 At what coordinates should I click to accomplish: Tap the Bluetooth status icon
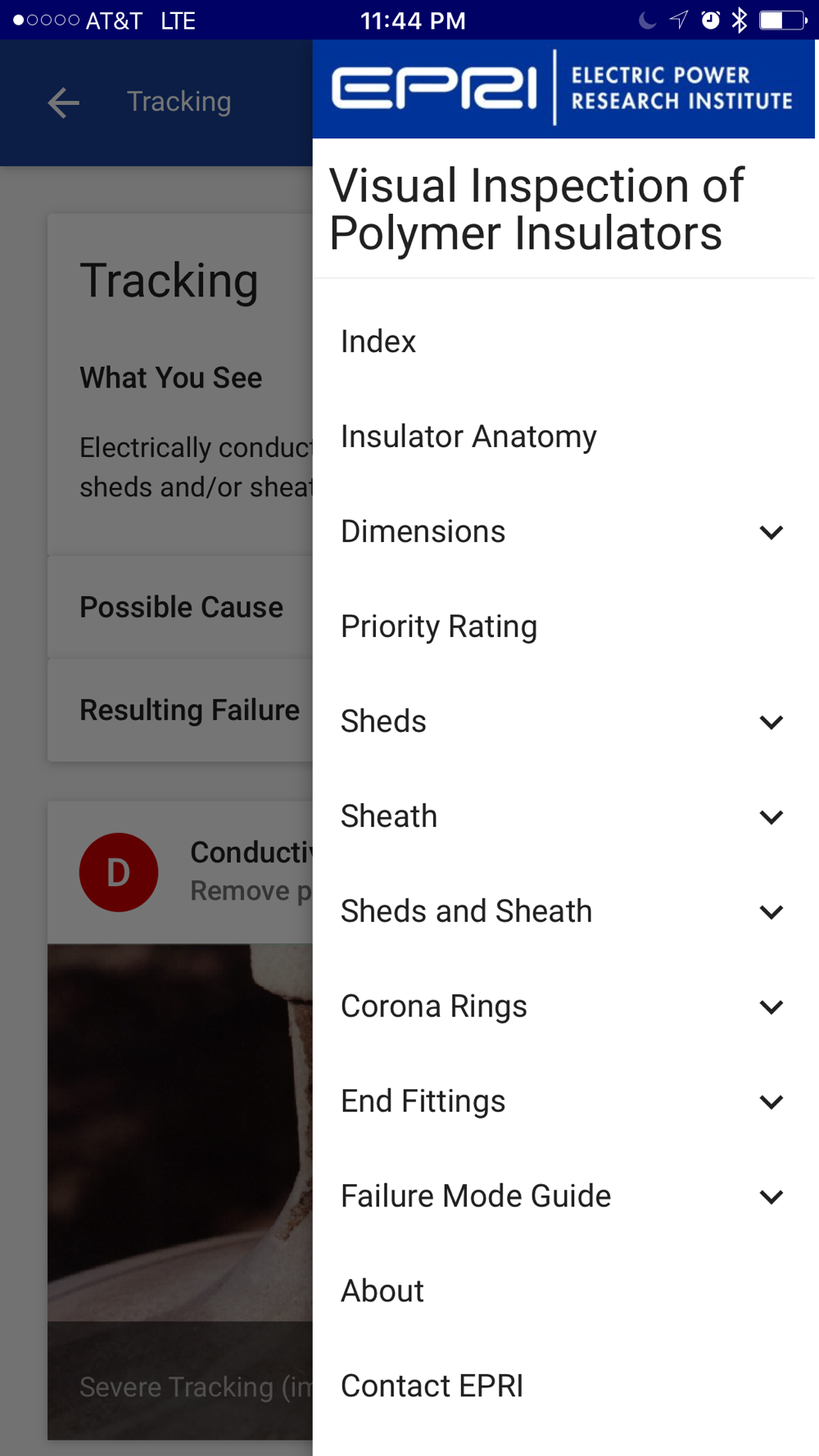[740, 20]
